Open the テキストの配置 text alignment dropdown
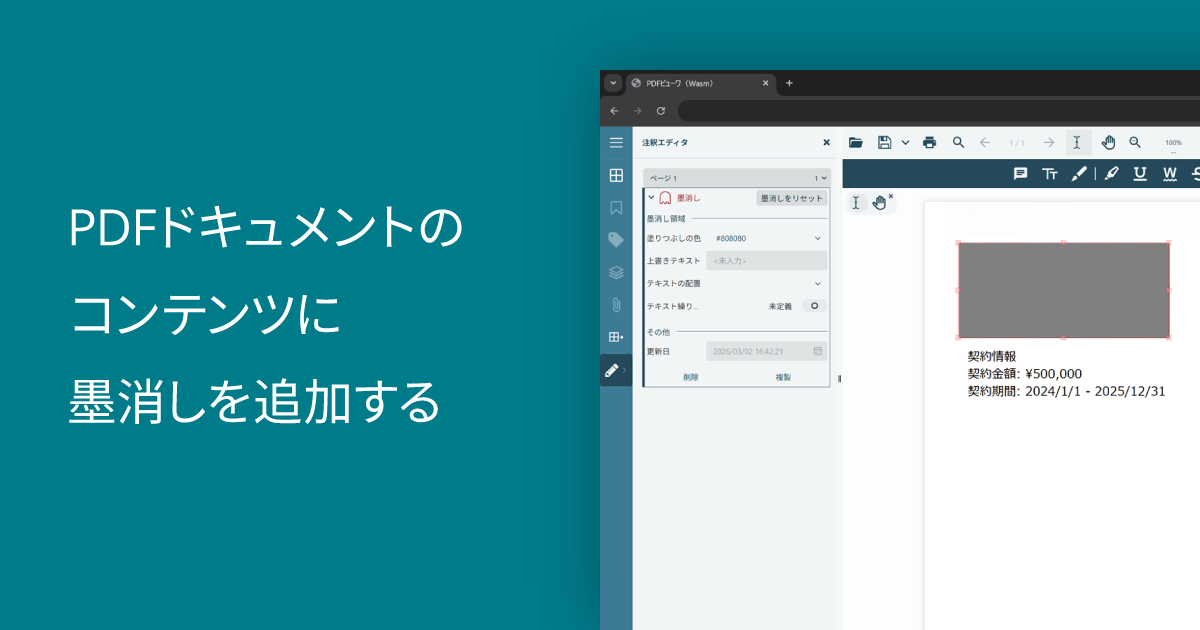Viewport: 1200px width, 630px height. click(x=819, y=282)
